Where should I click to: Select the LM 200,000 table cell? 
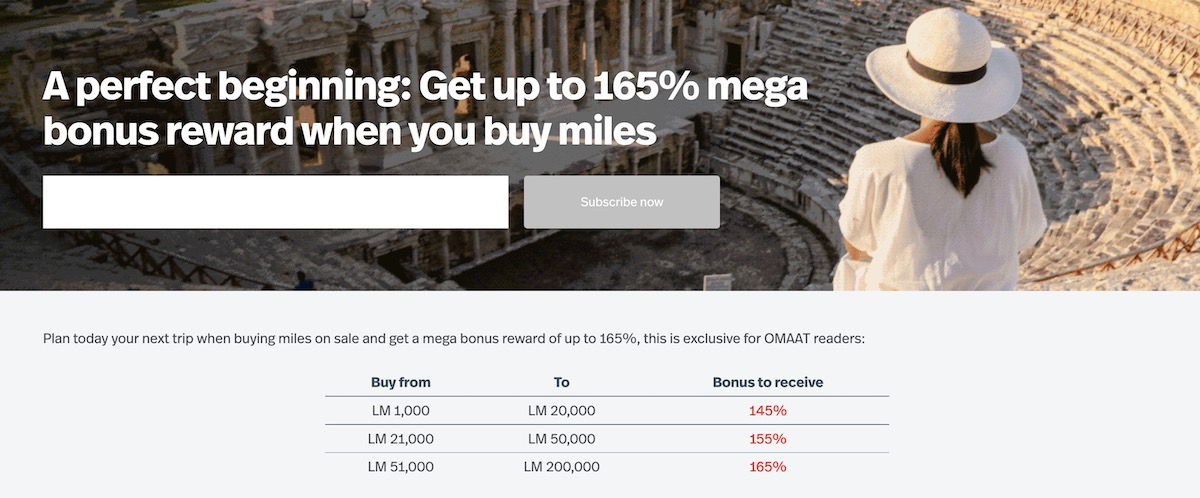[561, 466]
